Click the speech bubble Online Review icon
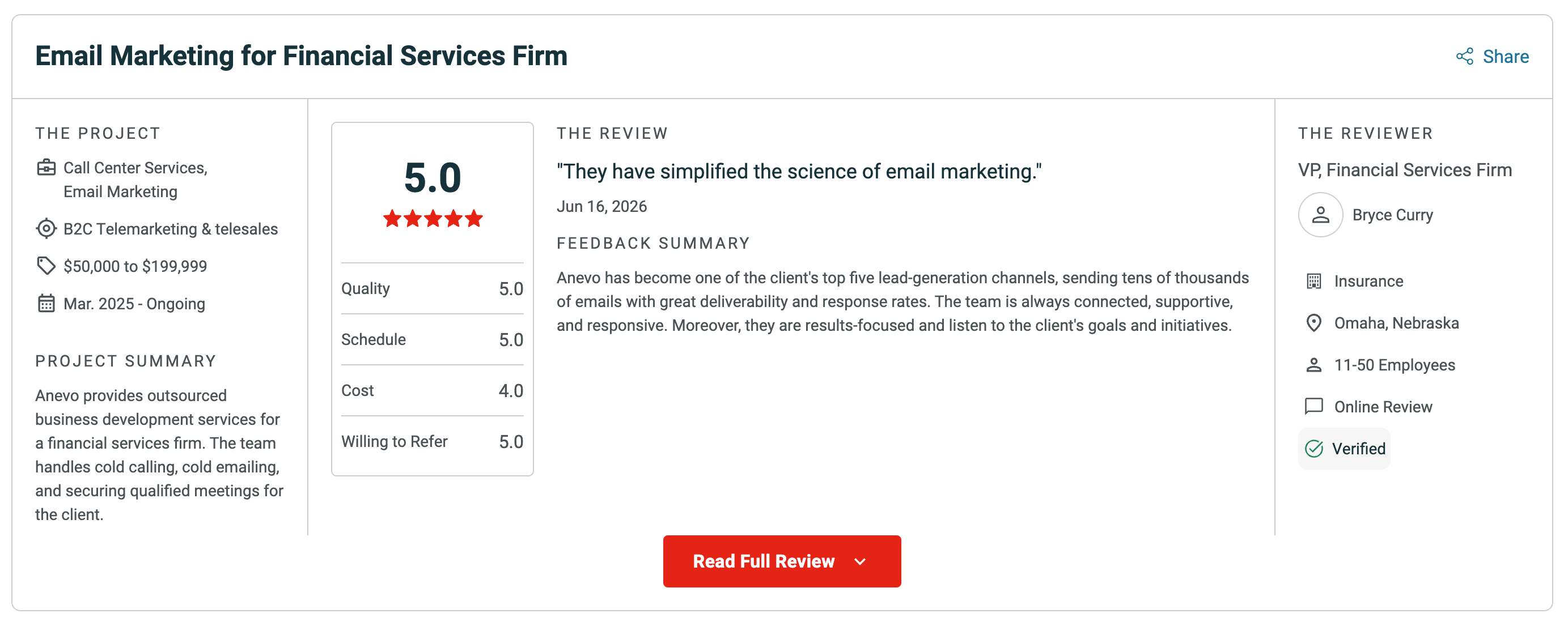Viewport: 1568px width, 622px height. click(x=1313, y=406)
